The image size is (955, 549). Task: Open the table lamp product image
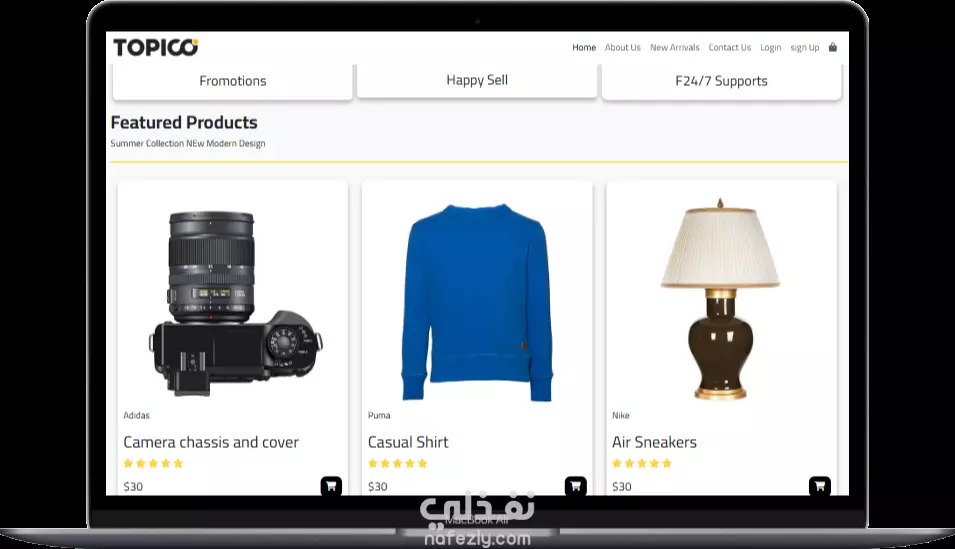tap(721, 299)
